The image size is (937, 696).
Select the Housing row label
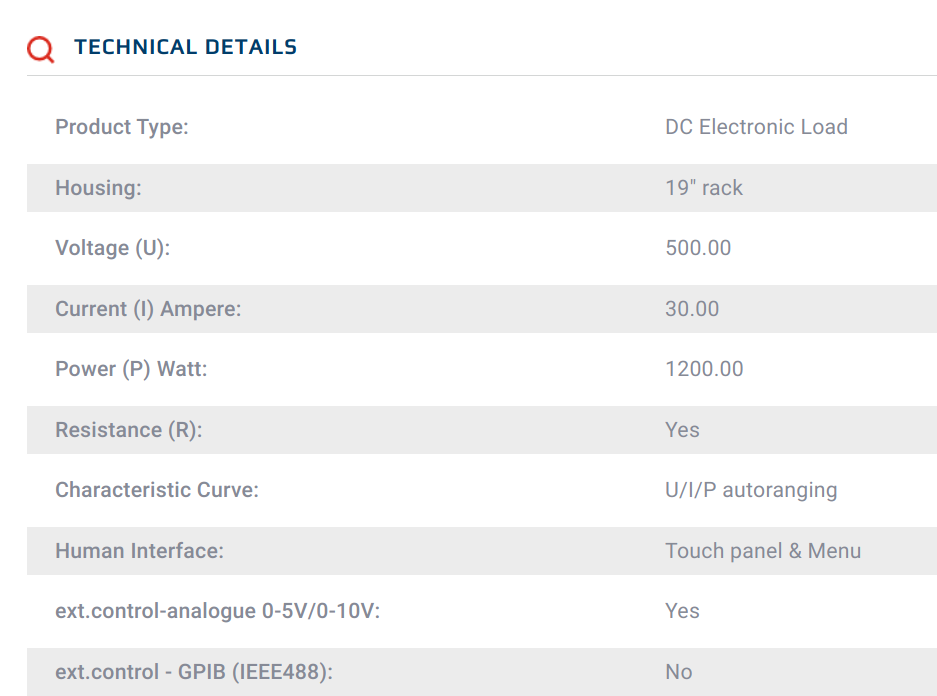point(99,188)
